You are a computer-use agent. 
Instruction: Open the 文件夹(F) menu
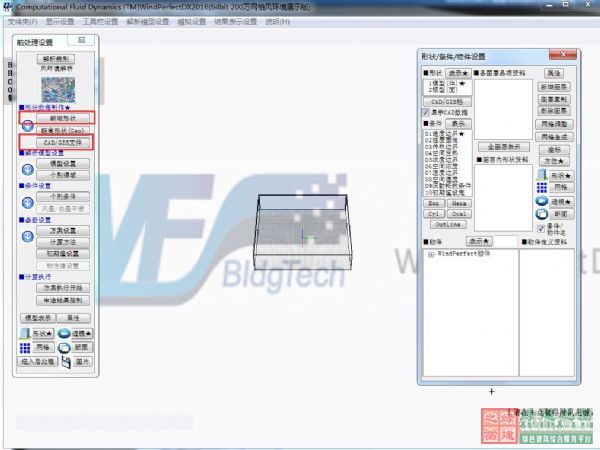pyautogui.click(x=23, y=21)
